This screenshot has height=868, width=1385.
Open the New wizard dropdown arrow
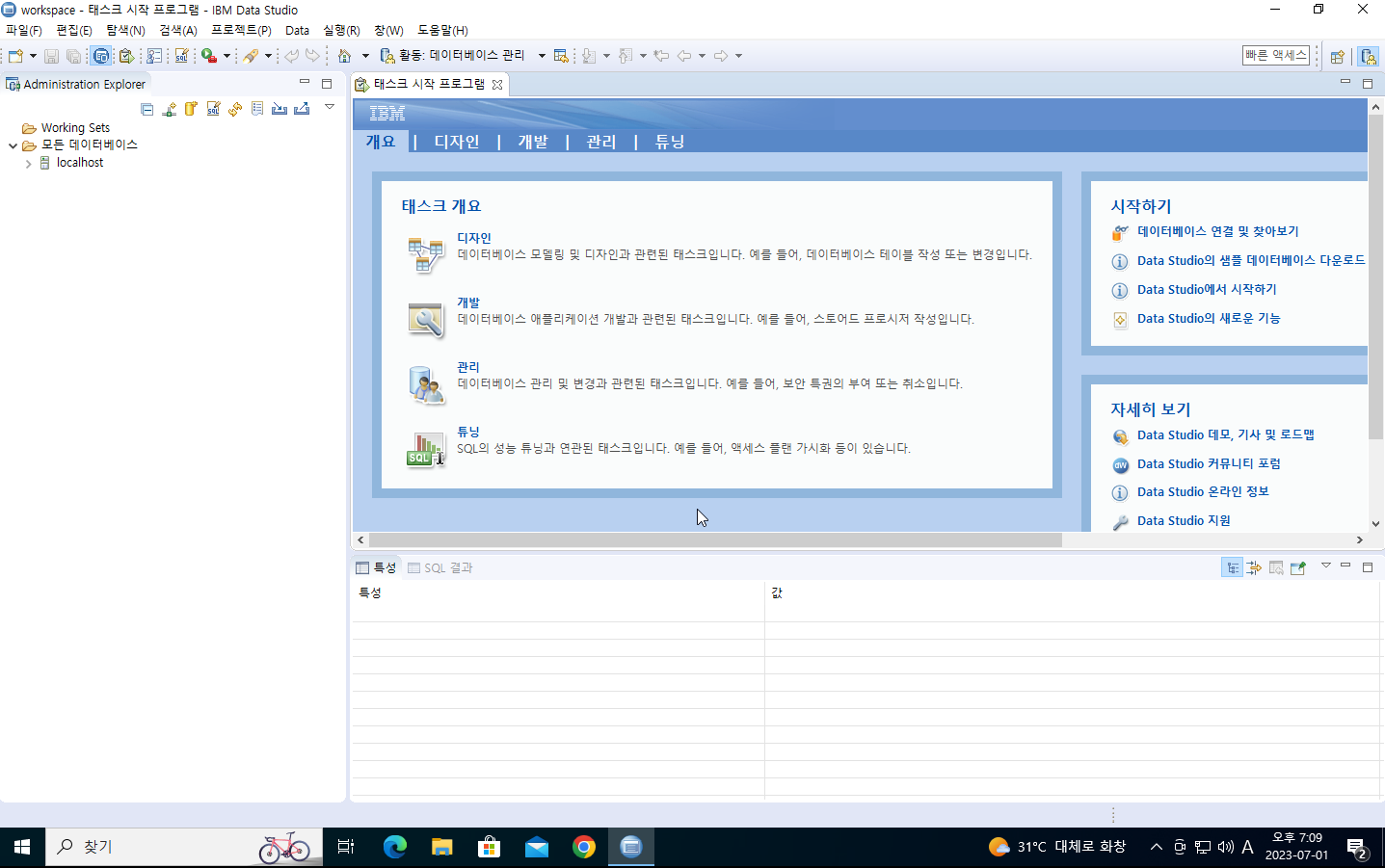pyautogui.click(x=33, y=56)
